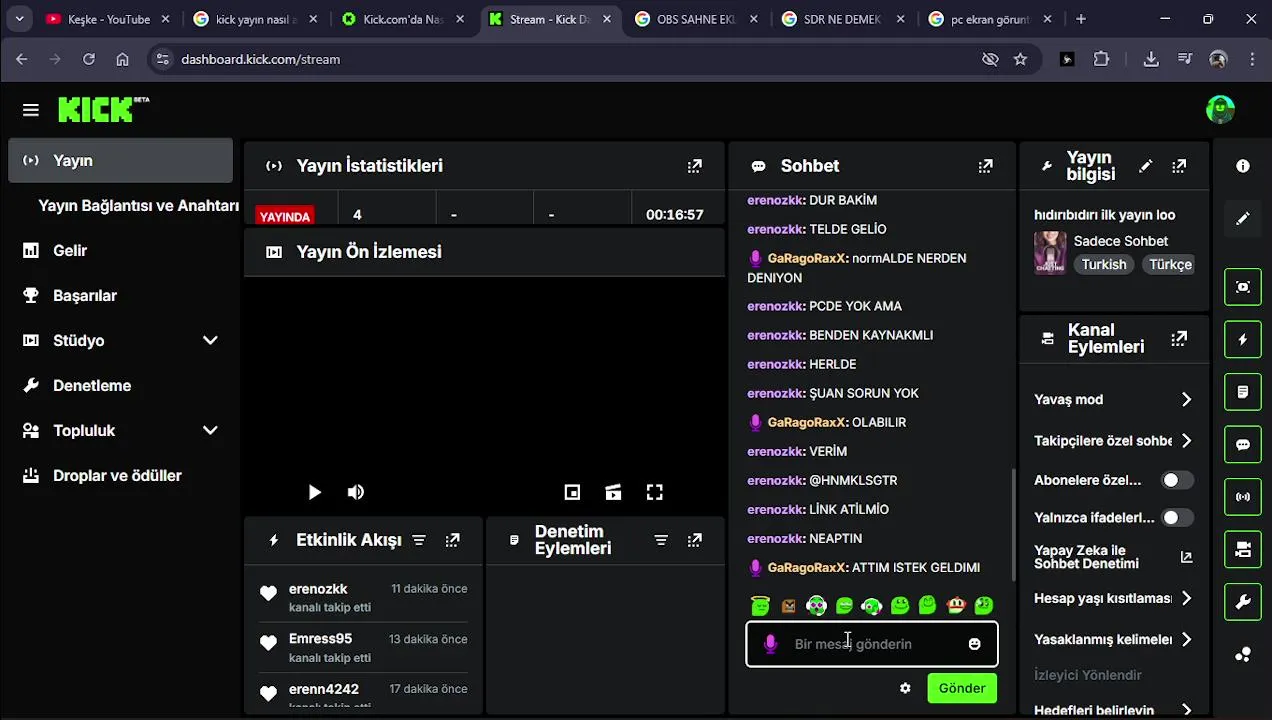Image resolution: width=1272 pixels, height=720 pixels.
Task: Open Takipçilere özel sohbet options
Action: coord(1113,440)
